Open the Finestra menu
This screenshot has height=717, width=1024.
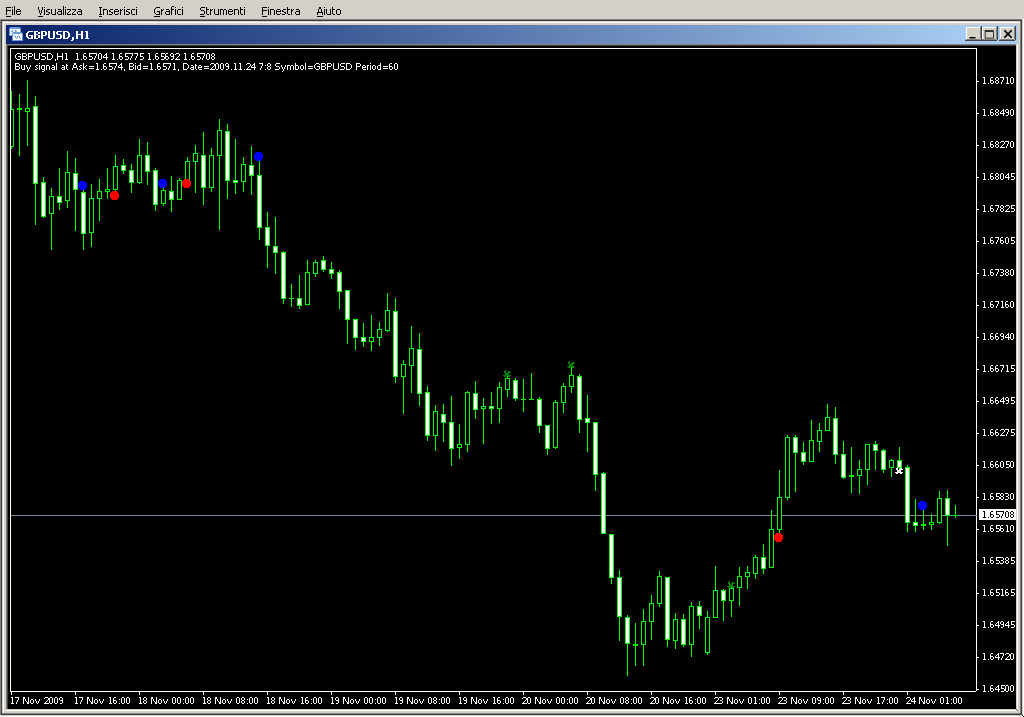pyautogui.click(x=280, y=11)
